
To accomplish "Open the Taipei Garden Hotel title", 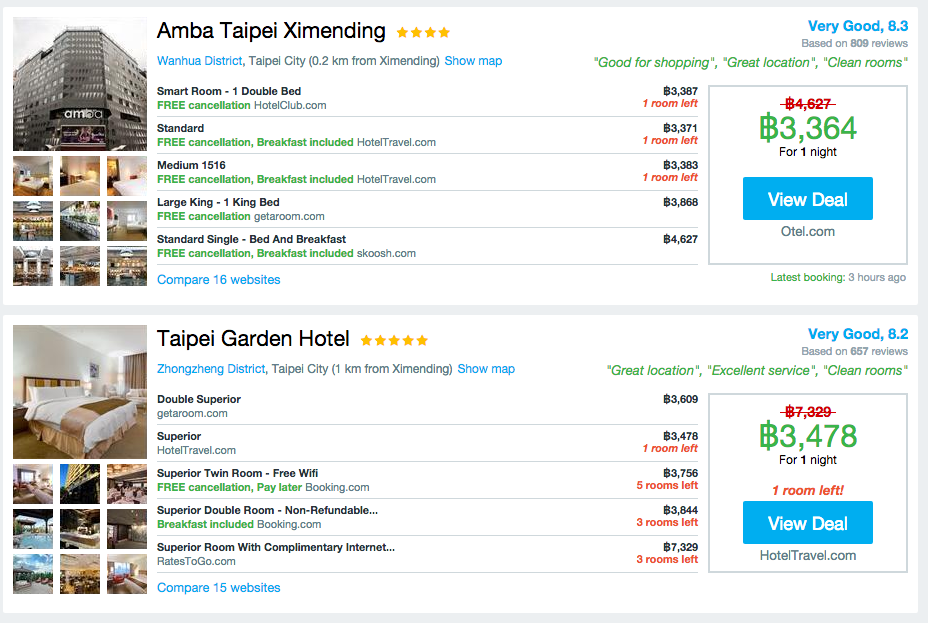I will point(253,339).
